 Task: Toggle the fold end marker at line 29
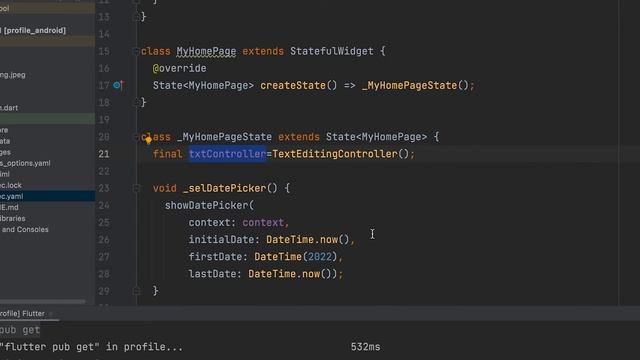pos(136,291)
